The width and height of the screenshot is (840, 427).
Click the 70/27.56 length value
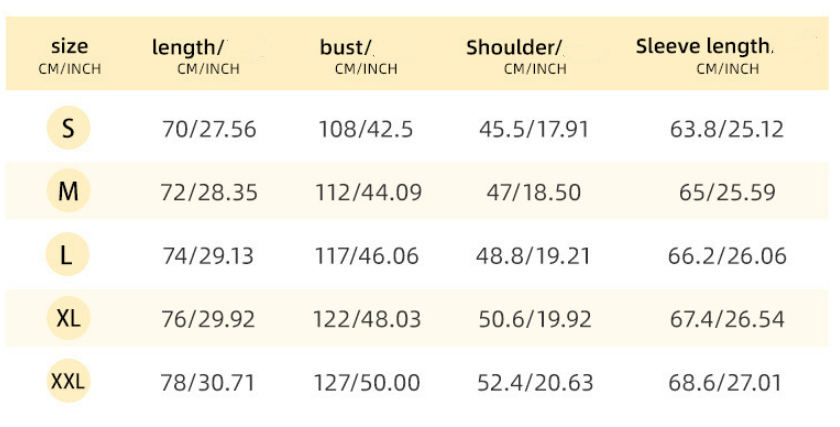[x=209, y=129]
